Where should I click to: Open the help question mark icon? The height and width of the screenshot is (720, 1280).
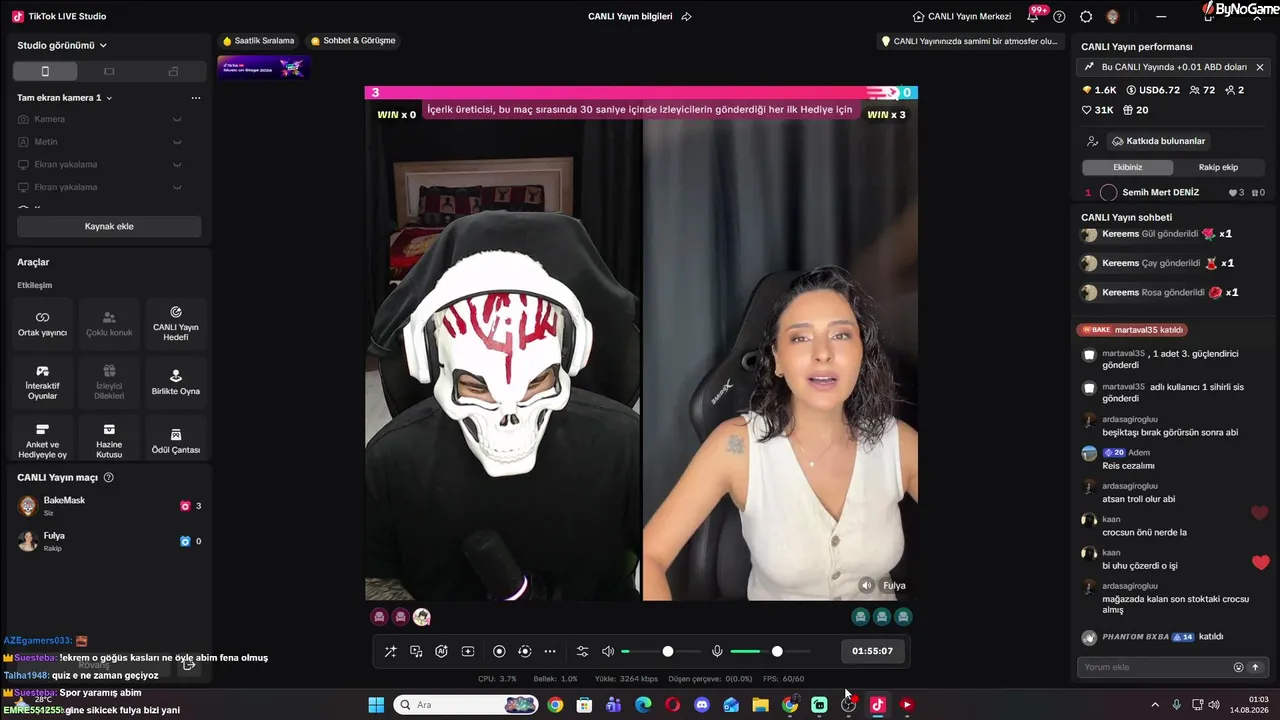(x=1059, y=16)
